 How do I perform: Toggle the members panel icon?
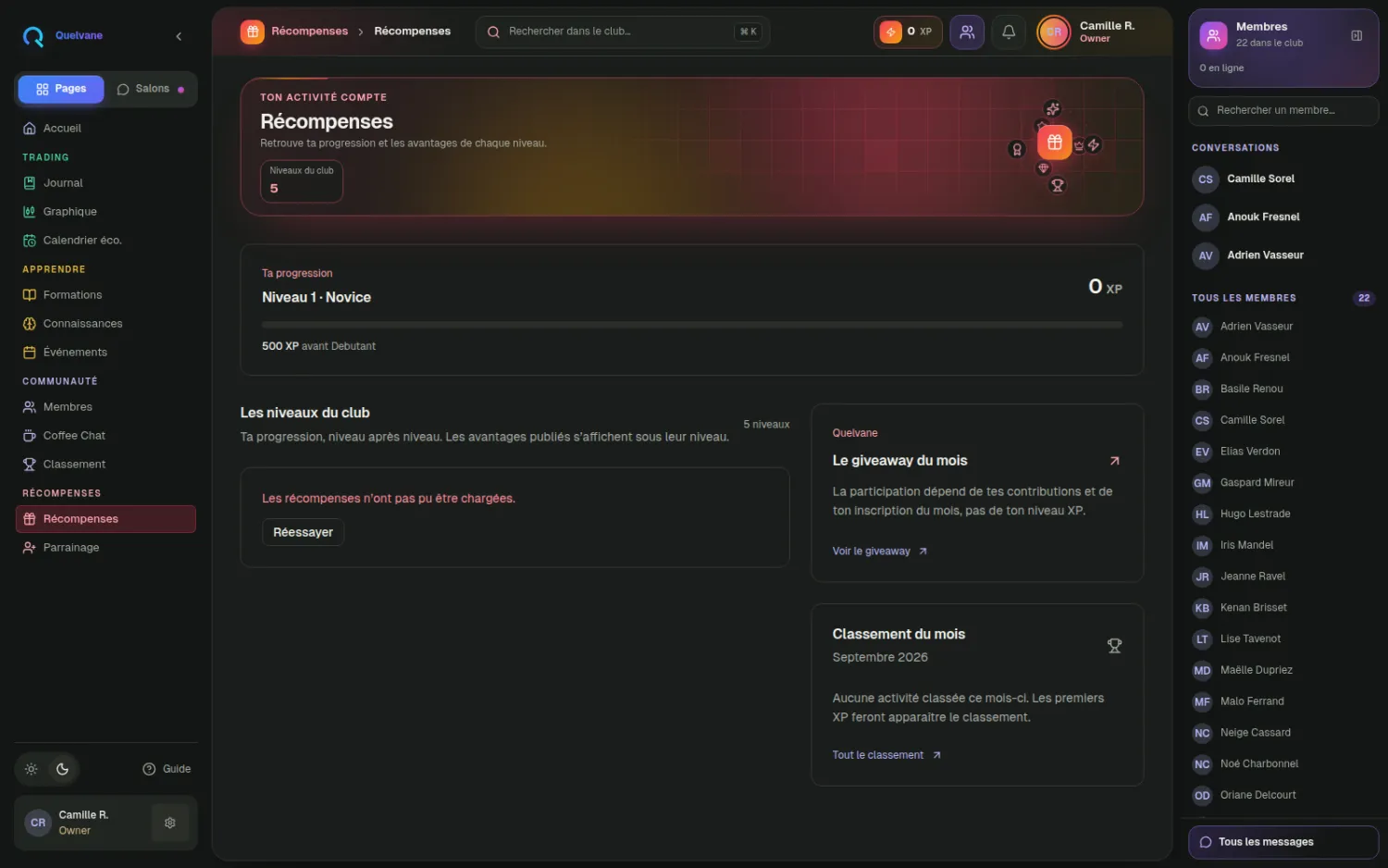pyautogui.click(x=967, y=31)
